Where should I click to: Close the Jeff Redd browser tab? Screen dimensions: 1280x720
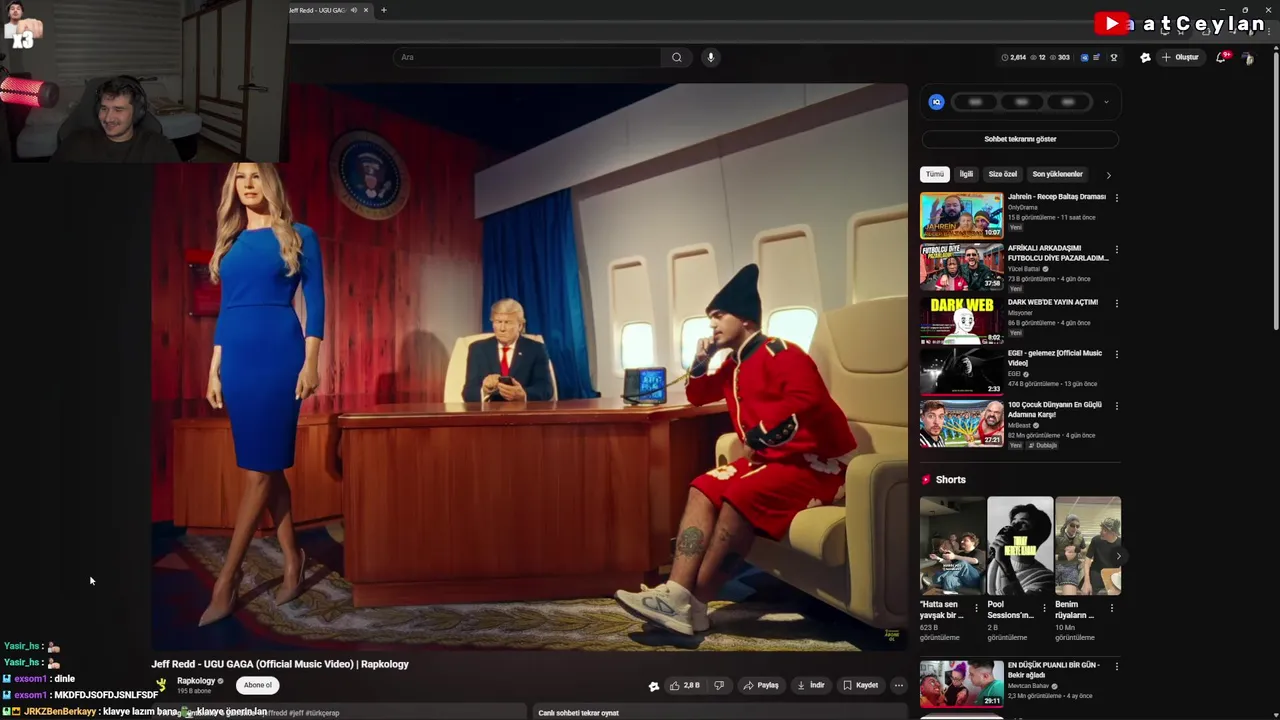pyautogui.click(x=366, y=10)
